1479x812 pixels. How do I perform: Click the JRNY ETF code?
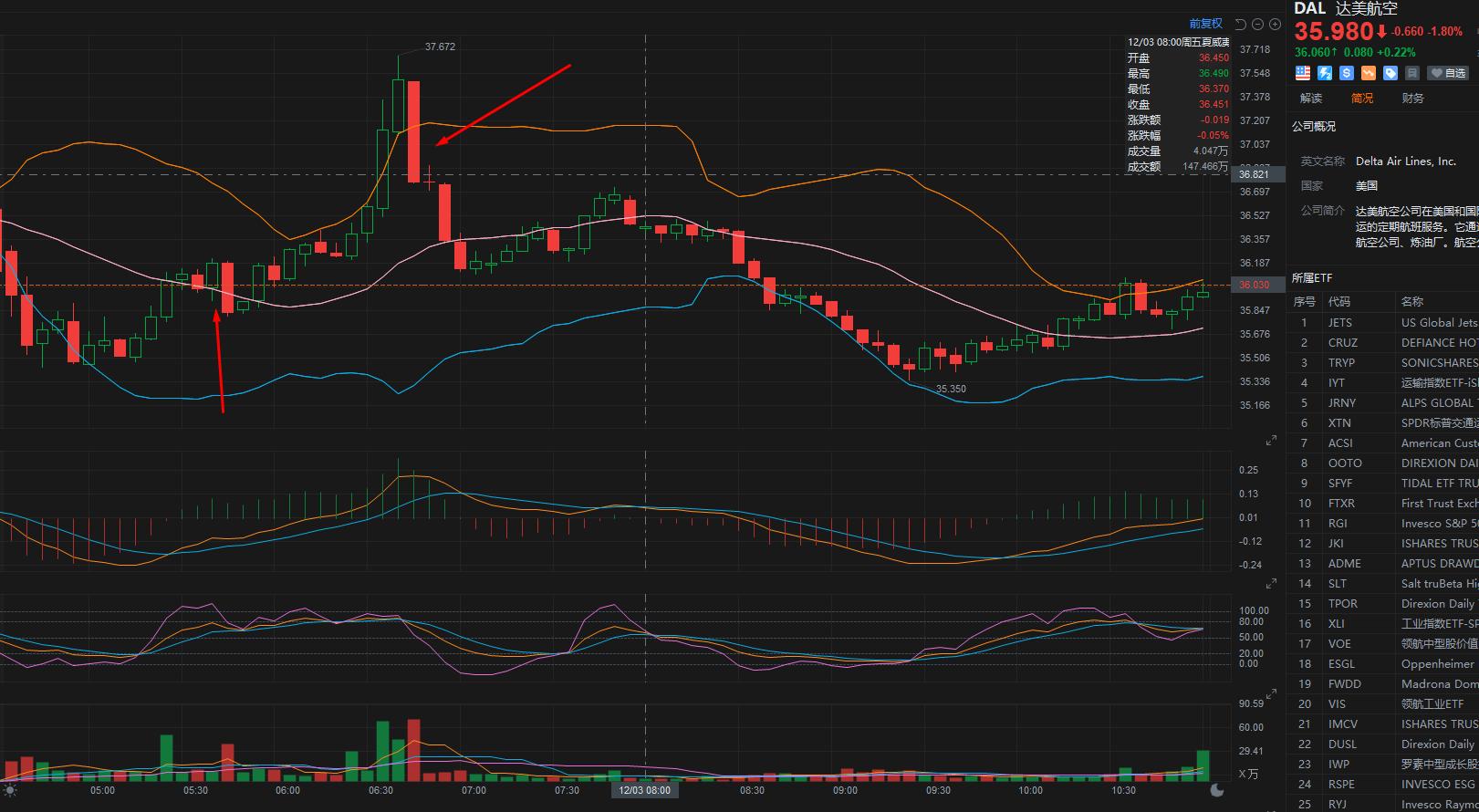tap(1342, 403)
